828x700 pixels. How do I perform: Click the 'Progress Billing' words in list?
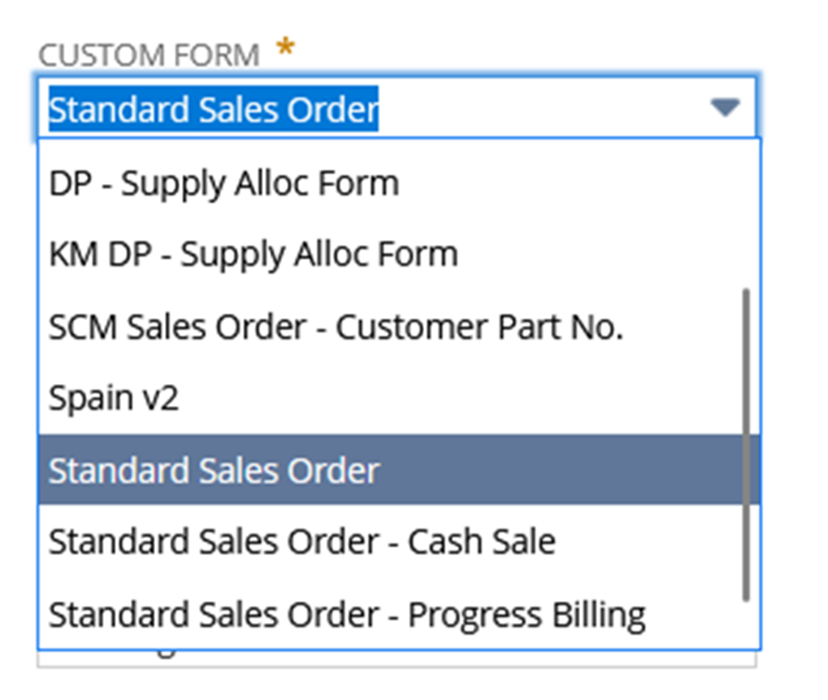tap(526, 615)
